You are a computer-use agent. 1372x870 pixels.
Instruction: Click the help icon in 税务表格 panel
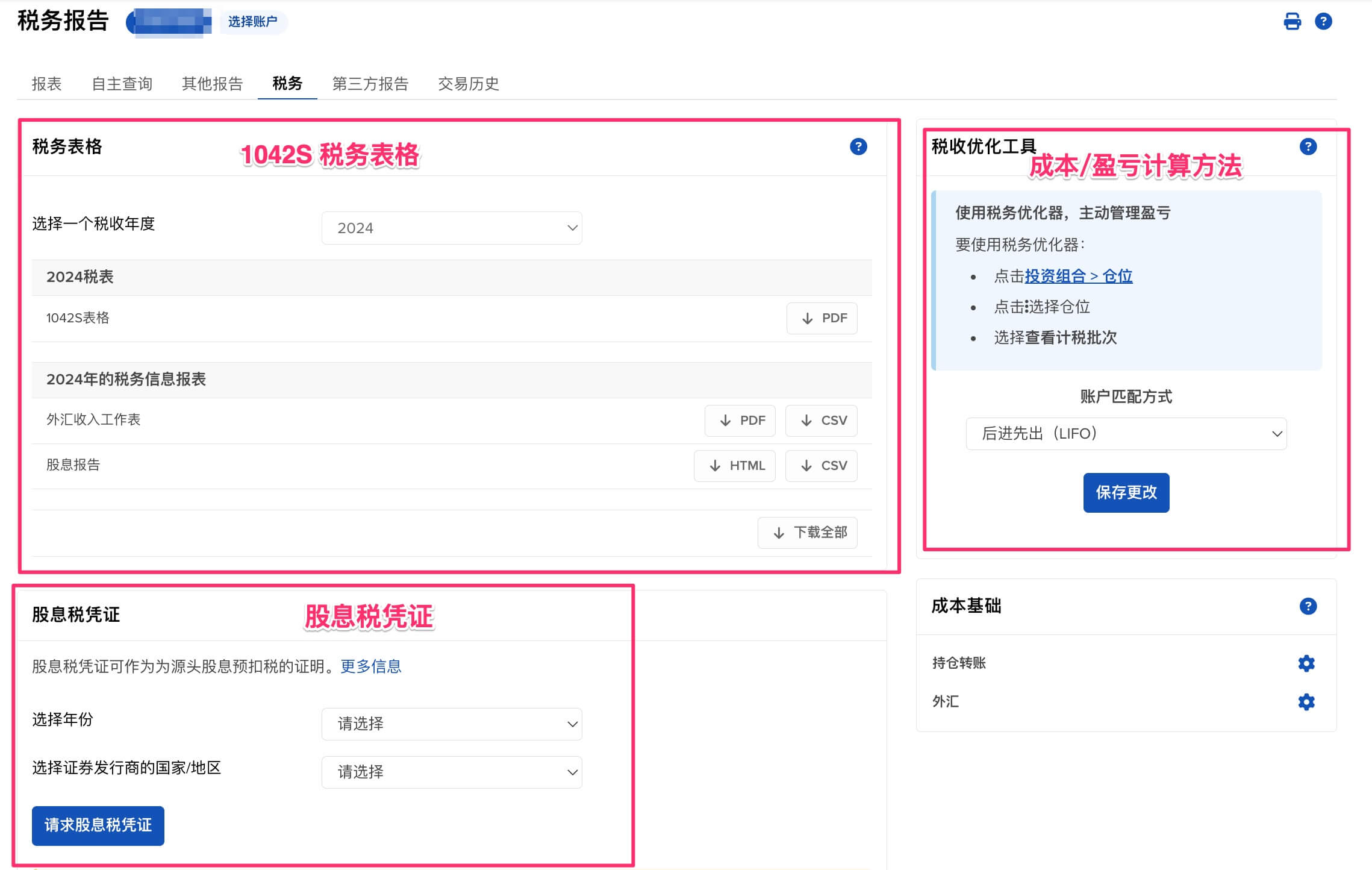pos(858,146)
